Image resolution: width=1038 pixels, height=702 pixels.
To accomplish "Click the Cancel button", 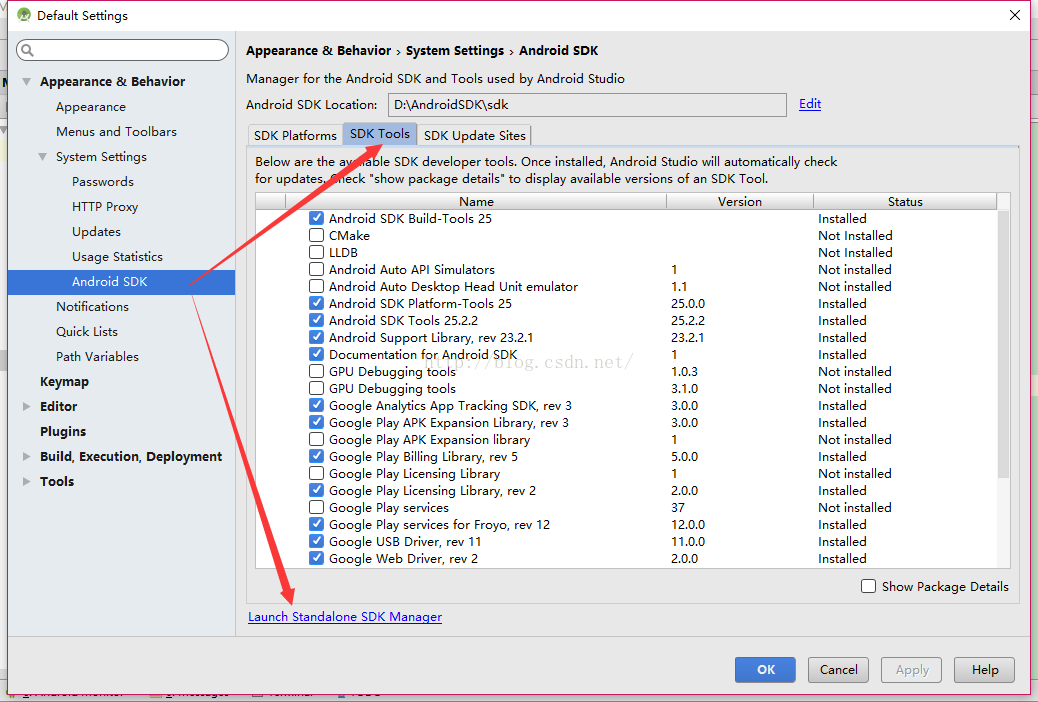I will tap(839, 670).
